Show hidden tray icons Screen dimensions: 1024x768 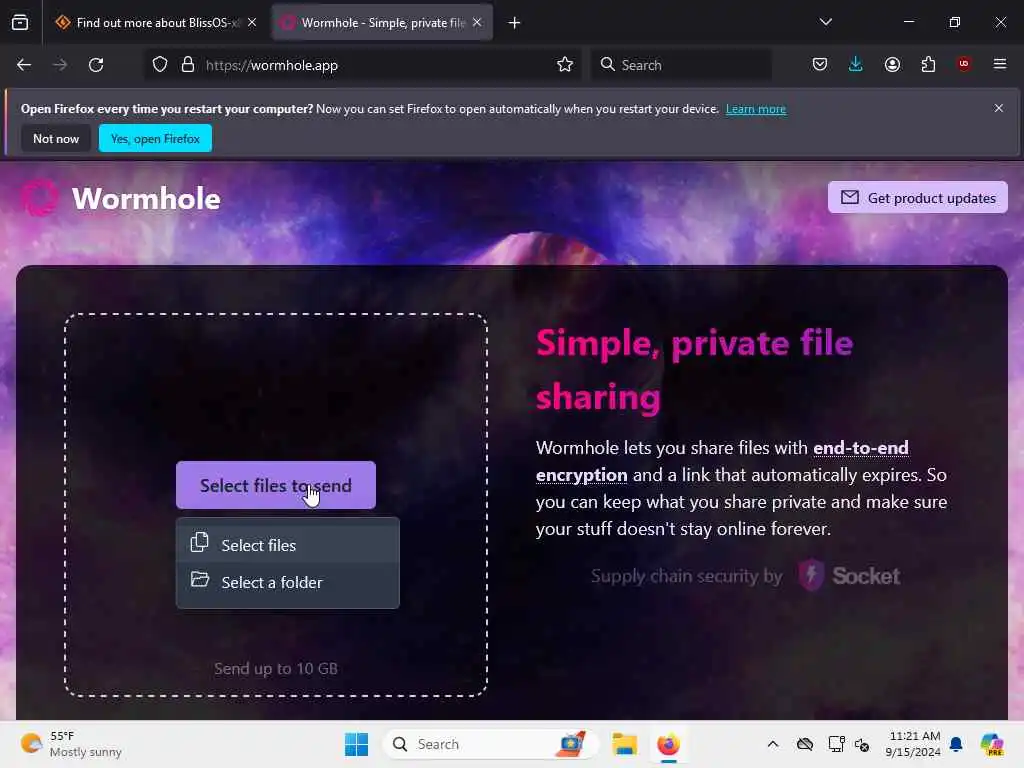[x=773, y=744]
